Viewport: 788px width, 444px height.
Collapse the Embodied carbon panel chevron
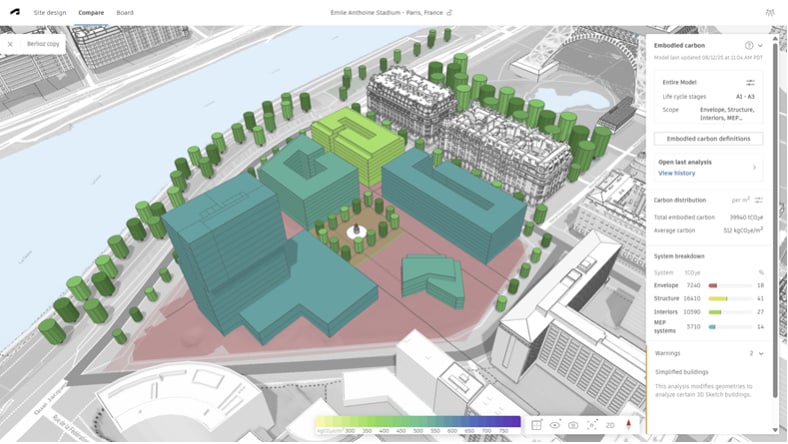760,45
